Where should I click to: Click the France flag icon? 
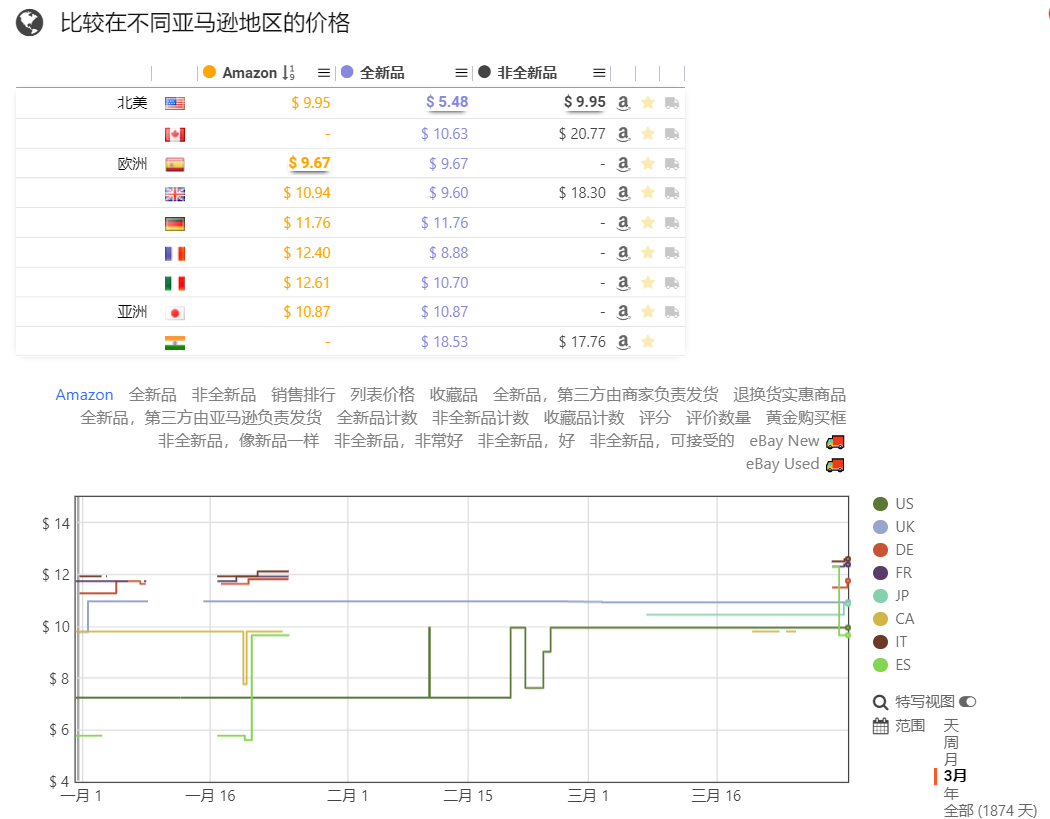pos(175,254)
